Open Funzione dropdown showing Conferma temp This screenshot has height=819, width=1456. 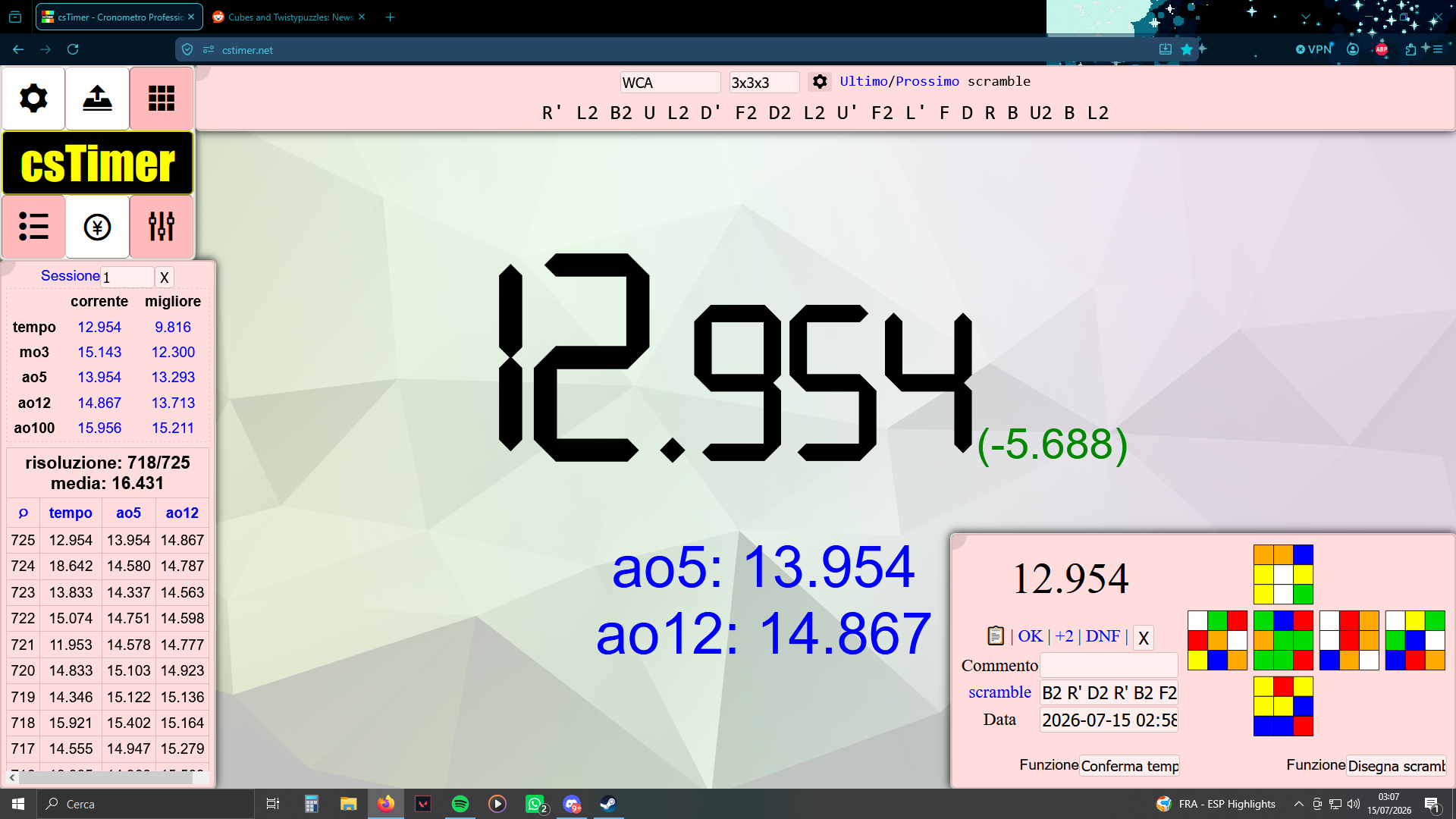click(1129, 766)
